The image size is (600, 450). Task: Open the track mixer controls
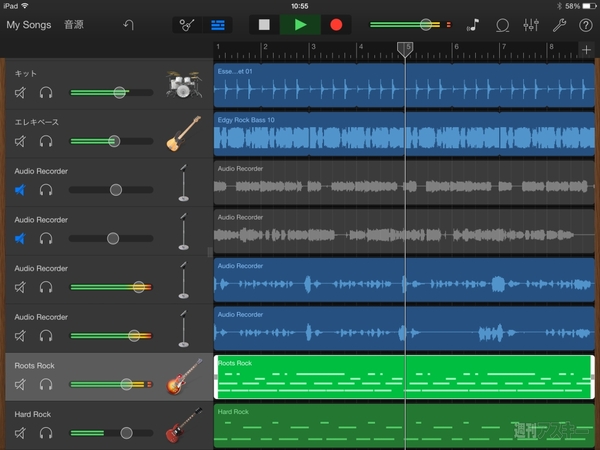tap(531, 24)
